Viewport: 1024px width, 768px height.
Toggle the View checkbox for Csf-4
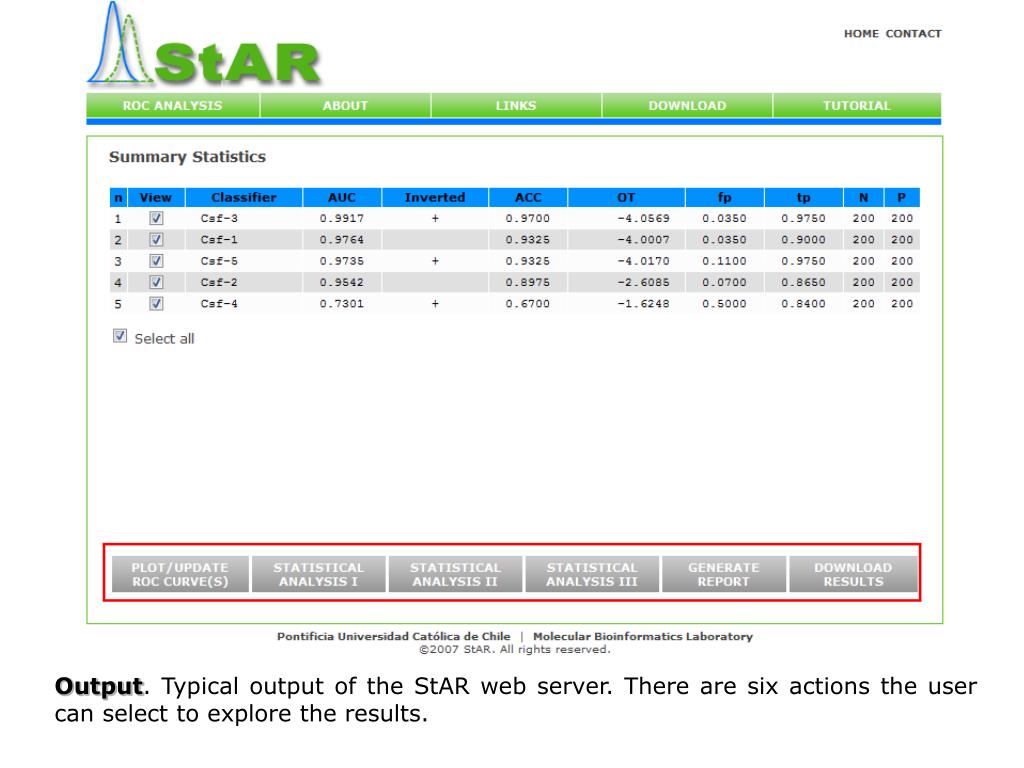pos(156,304)
